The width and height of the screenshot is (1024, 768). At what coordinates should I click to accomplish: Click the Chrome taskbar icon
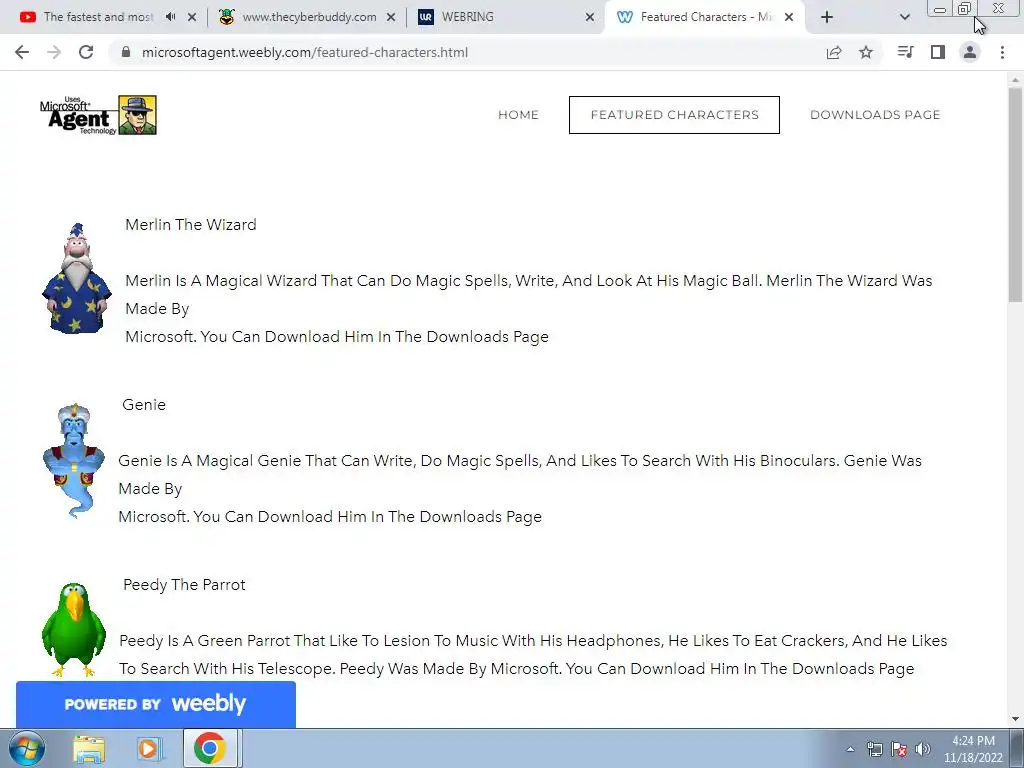(x=209, y=748)
